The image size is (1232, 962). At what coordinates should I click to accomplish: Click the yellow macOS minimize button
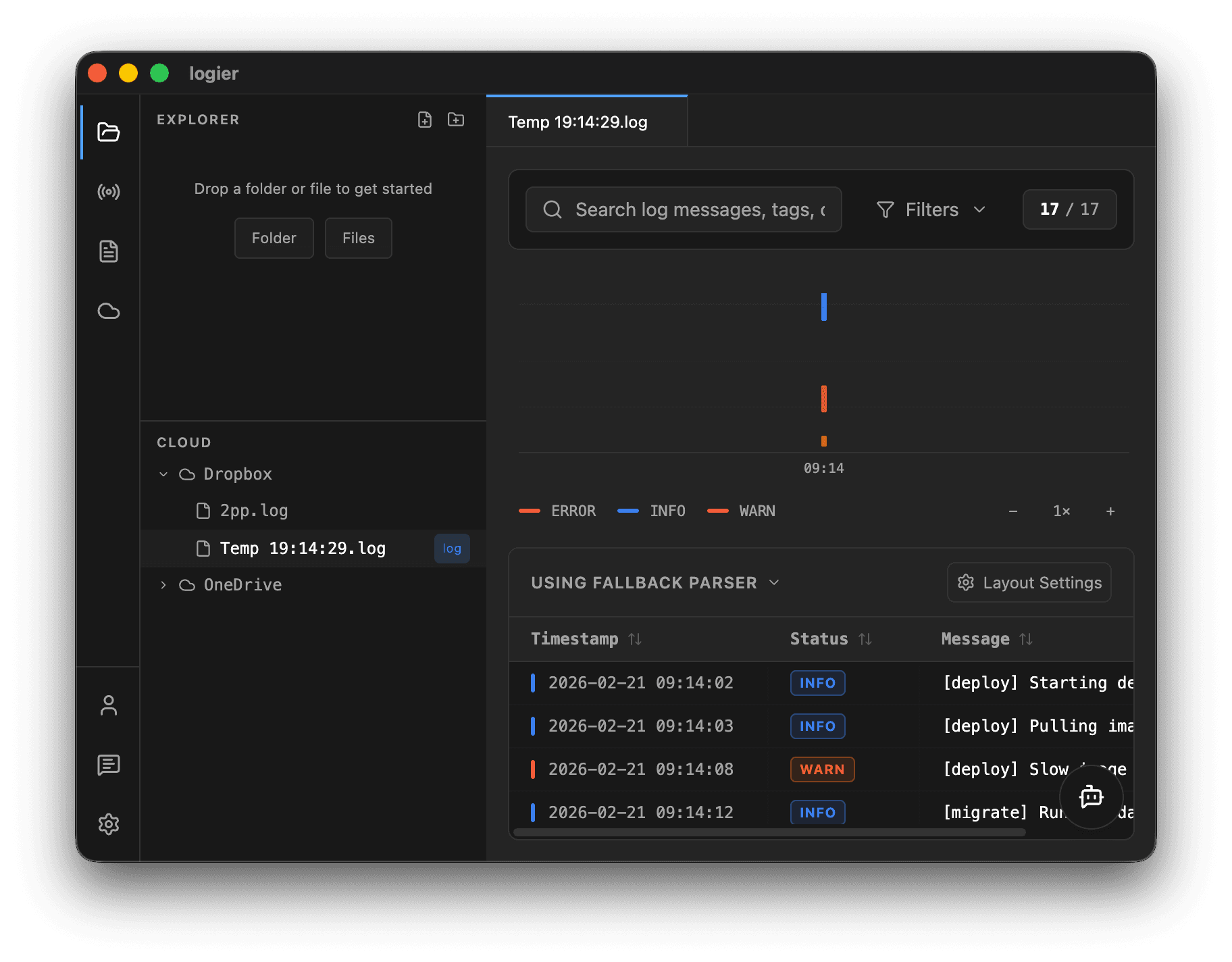pyautogui.click(x=128, y=73)
